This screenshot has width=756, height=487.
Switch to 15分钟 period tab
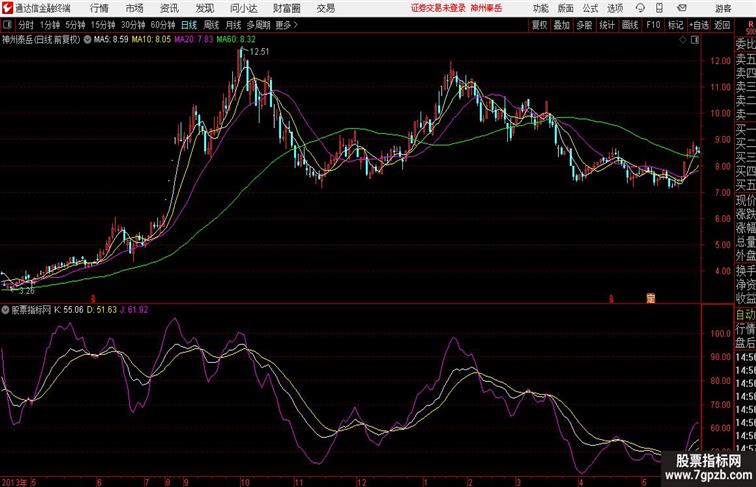(x=103, y=25)
